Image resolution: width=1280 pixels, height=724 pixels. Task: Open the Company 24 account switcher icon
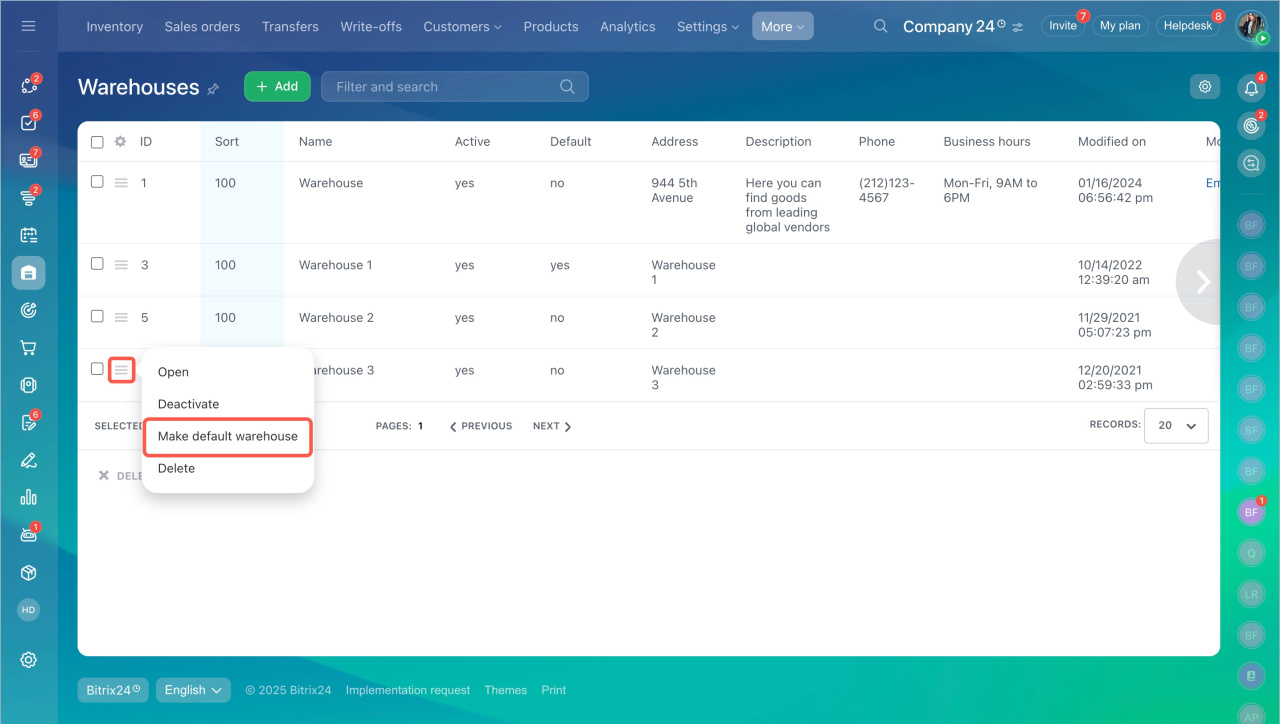[x=1018, y=27]
